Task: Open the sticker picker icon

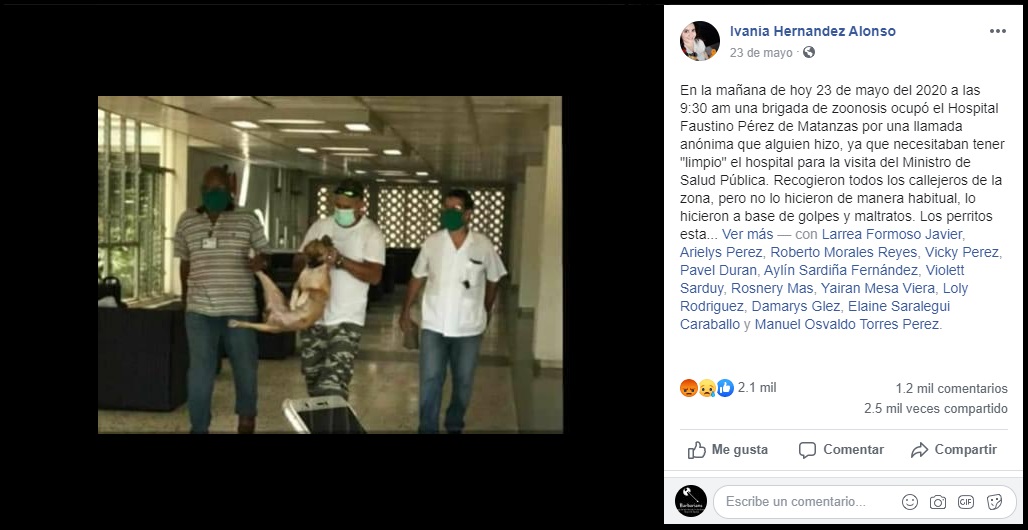Action: click(x=994, y=502)
